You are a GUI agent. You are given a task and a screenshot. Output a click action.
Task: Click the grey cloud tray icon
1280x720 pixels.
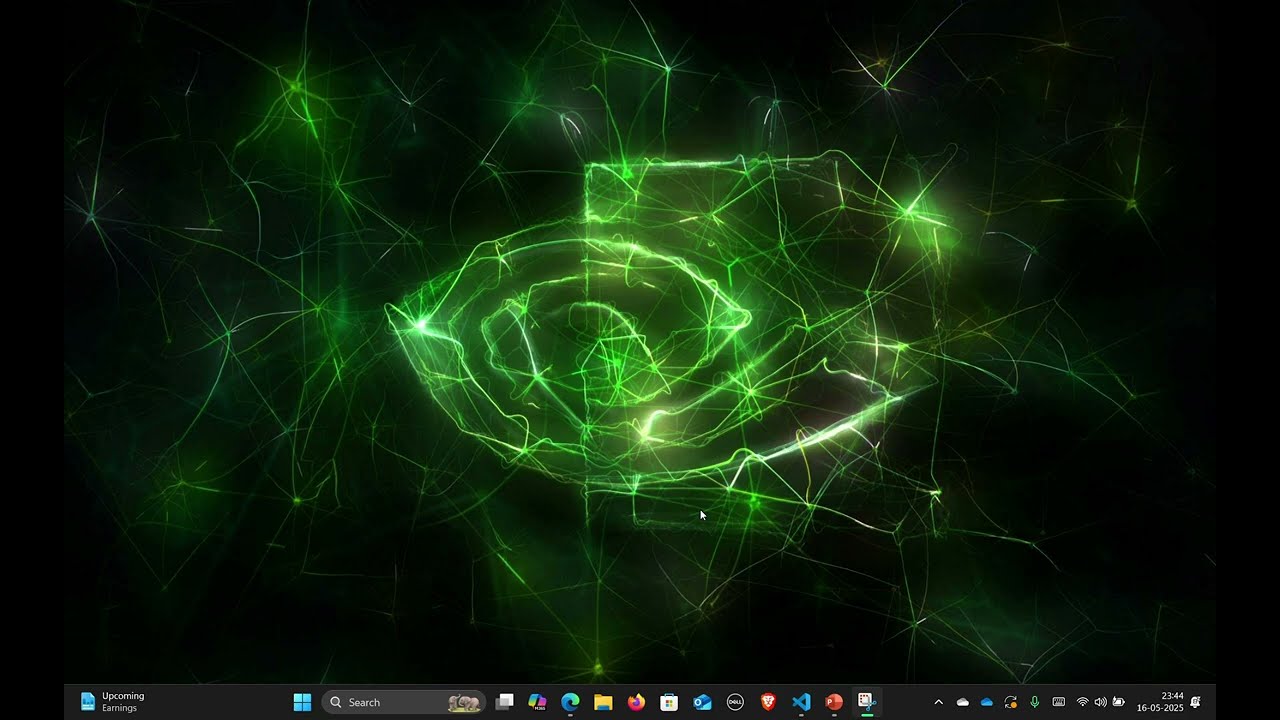963,702
